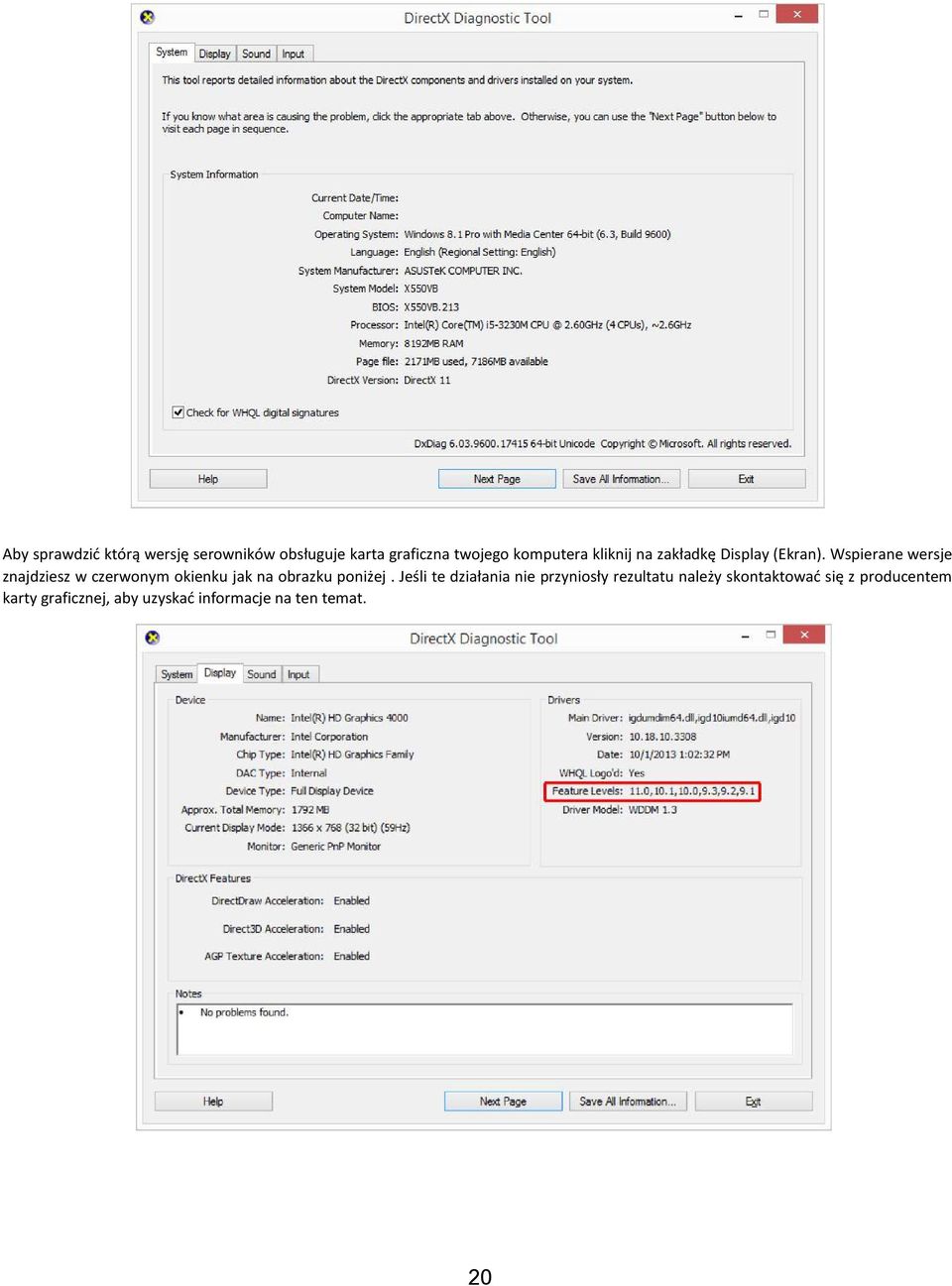Viewport: 952px width, 1286px height.
Task: Click the driver date 10/1/2013 1:02:32 PM
Action: pyautogui.click(x=679, y=755)
